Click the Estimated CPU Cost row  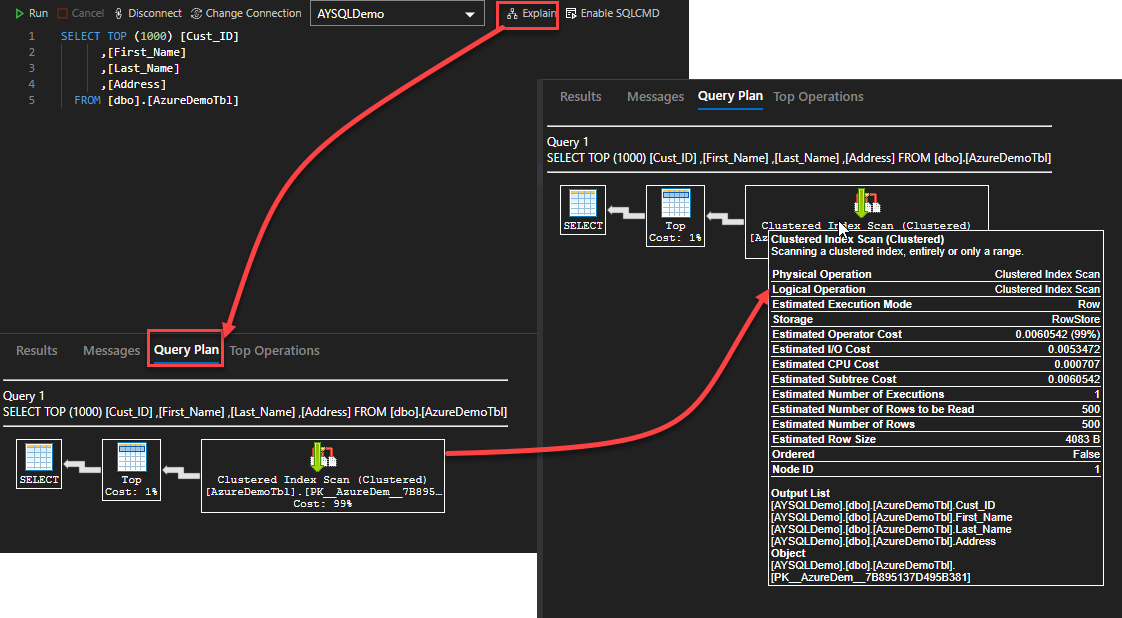935,364
